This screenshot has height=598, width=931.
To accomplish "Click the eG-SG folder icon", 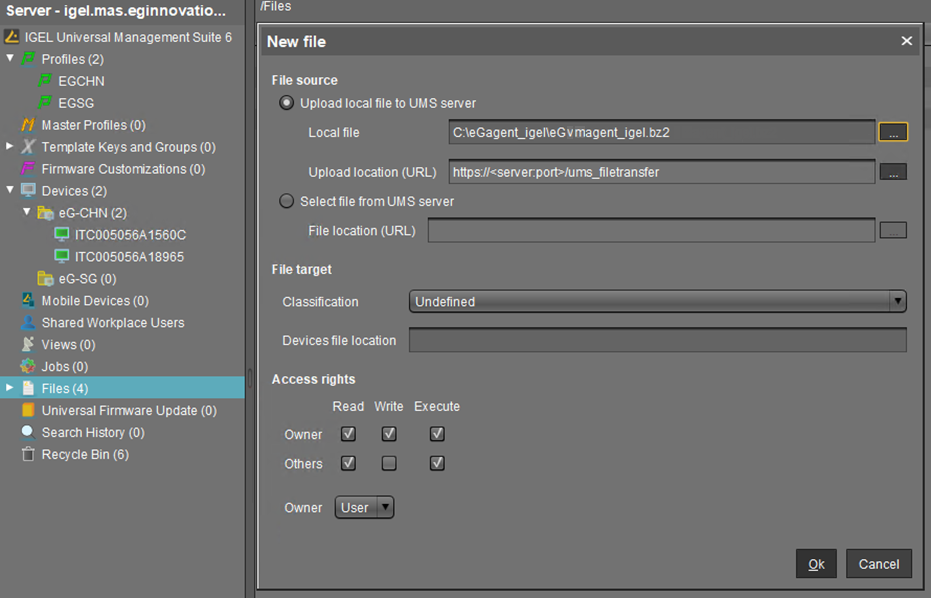I will (x=46, y=279).
